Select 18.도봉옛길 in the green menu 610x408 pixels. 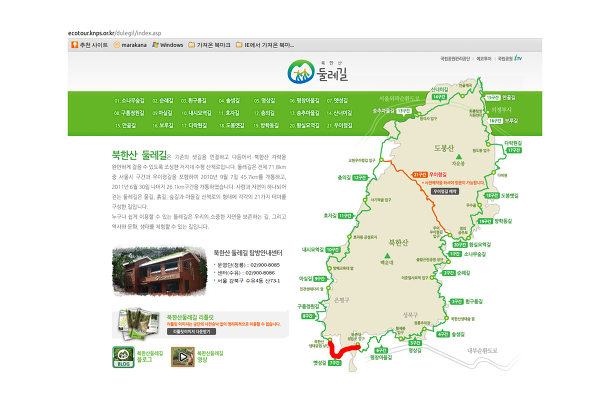[231, 126]
